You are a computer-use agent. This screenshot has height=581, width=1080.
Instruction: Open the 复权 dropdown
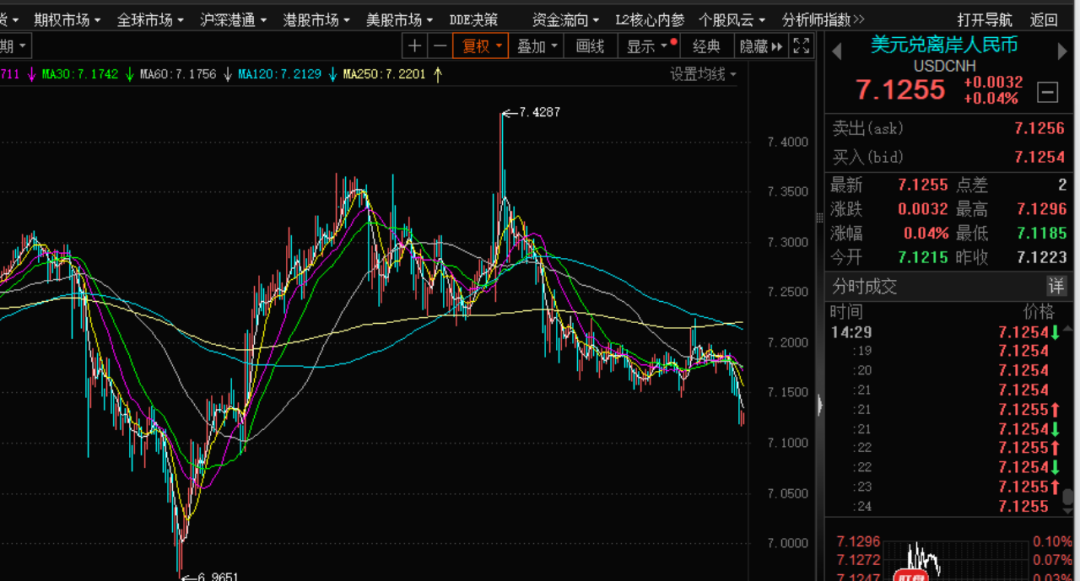(481, 46)
